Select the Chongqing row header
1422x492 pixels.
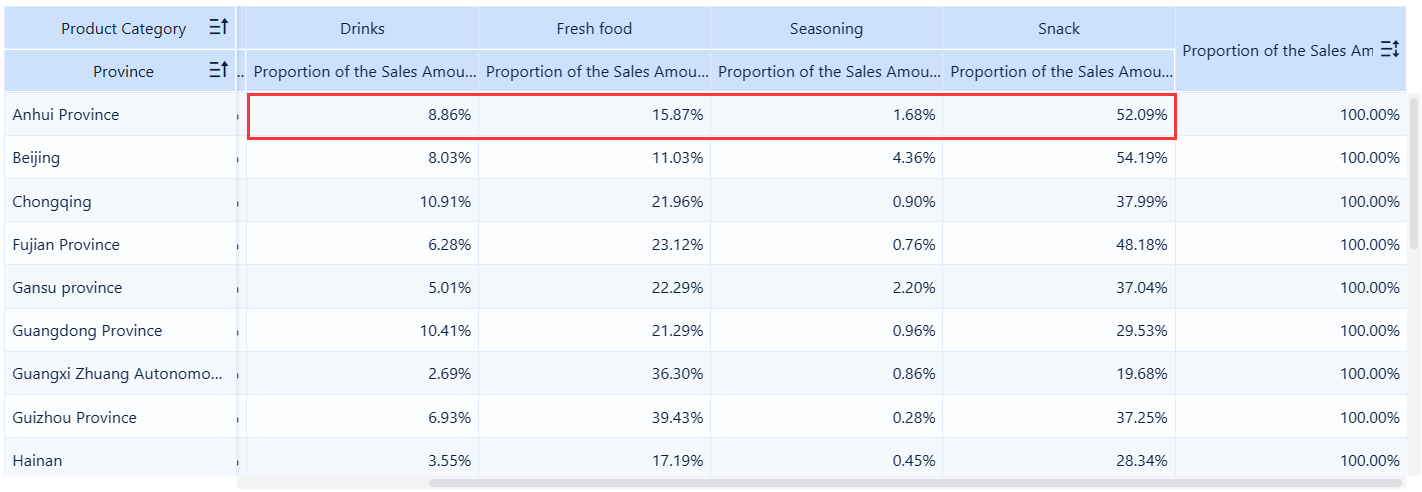[x=52, y=201]
